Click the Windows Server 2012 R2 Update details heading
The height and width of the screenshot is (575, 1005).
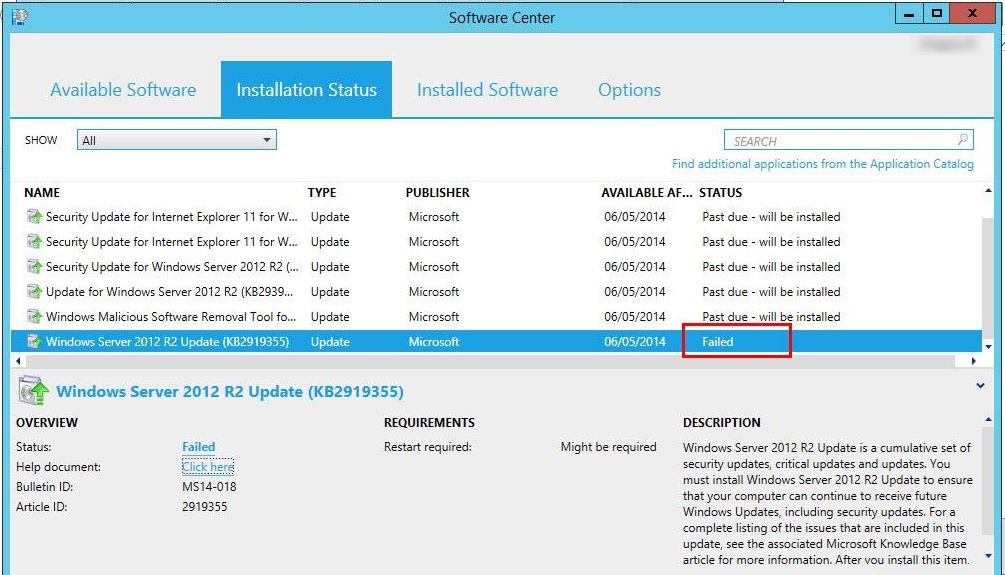click(x=230, y=392)
